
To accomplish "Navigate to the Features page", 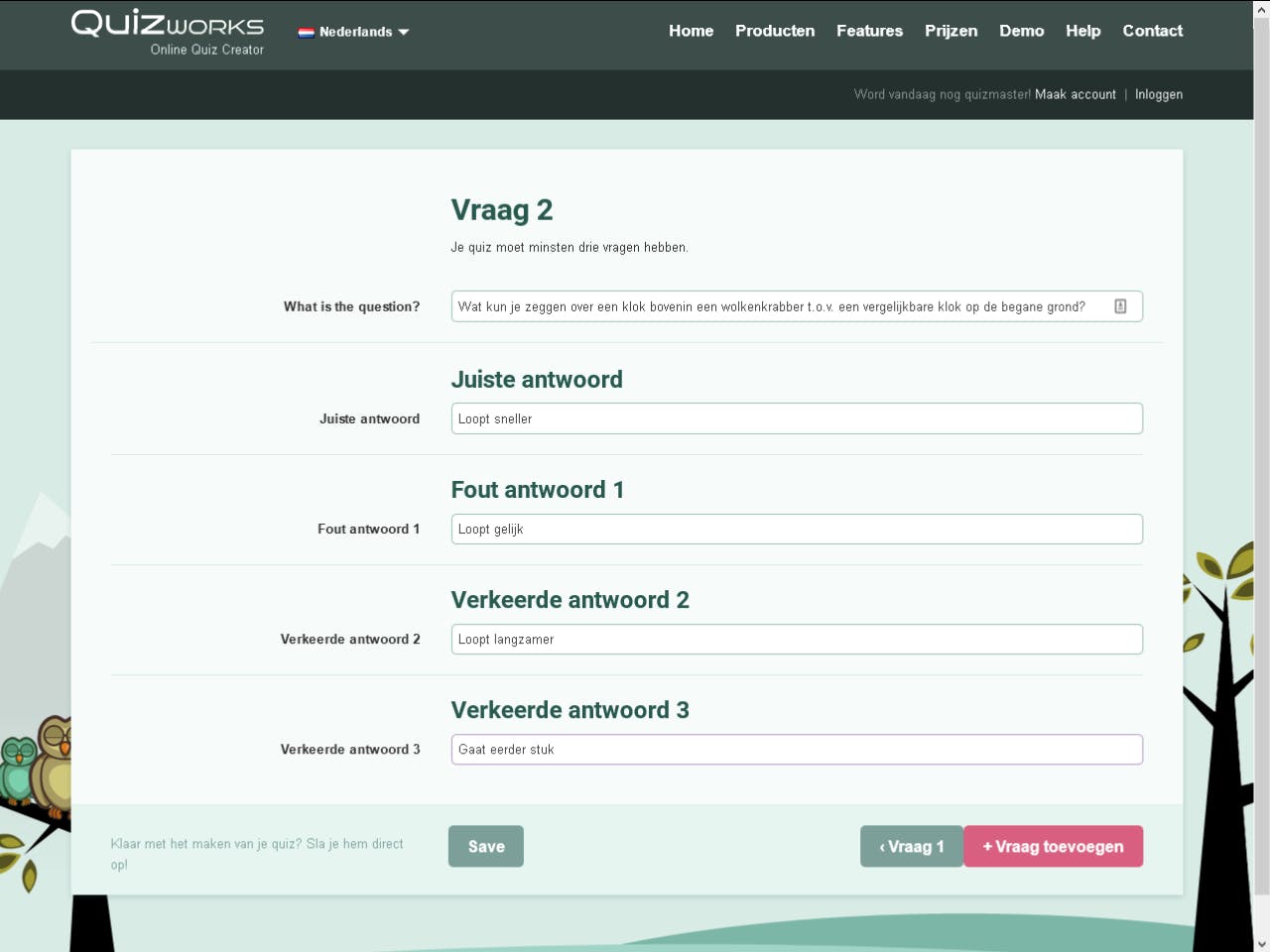I will pyautogui.click(x=869, y=31).
